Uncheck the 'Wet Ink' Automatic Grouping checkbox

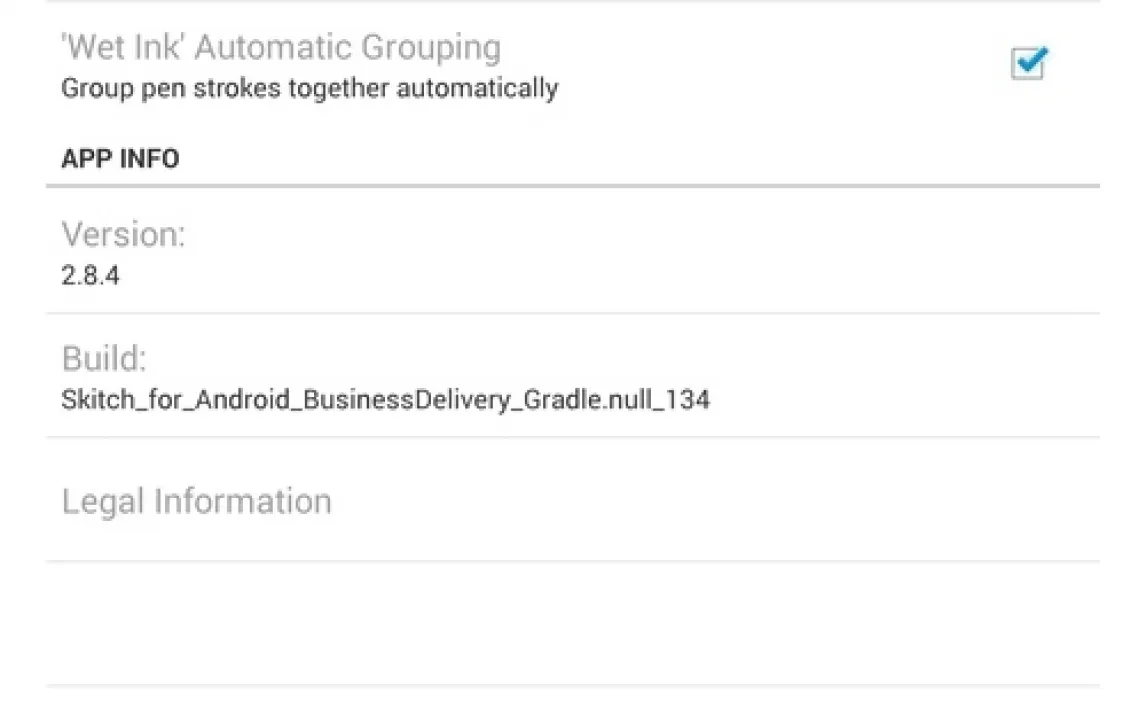tap(1027, 65)
